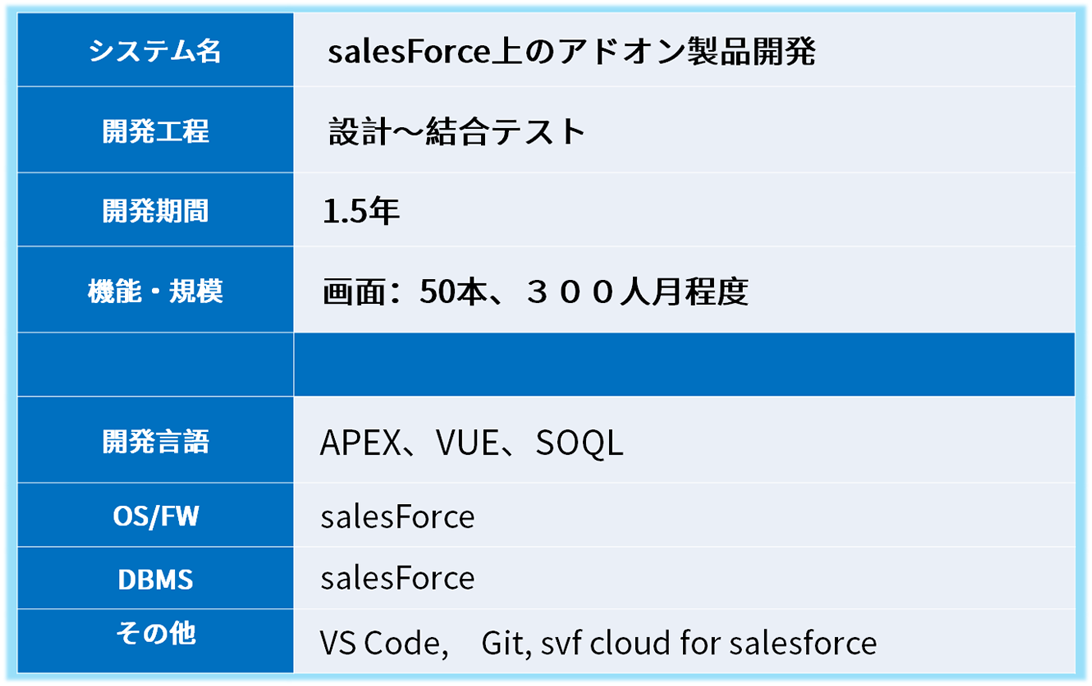Viewport: 1092px width, 686px height.
Task: Click the 開発期間 label cell
Action: tap(155, 211)
